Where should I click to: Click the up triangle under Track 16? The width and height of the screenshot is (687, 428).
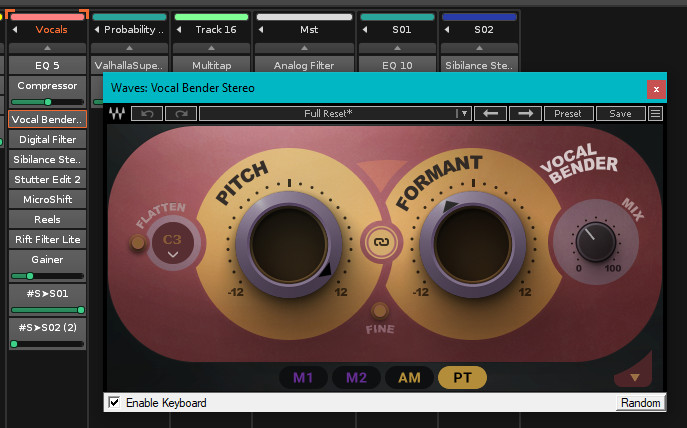211,48
